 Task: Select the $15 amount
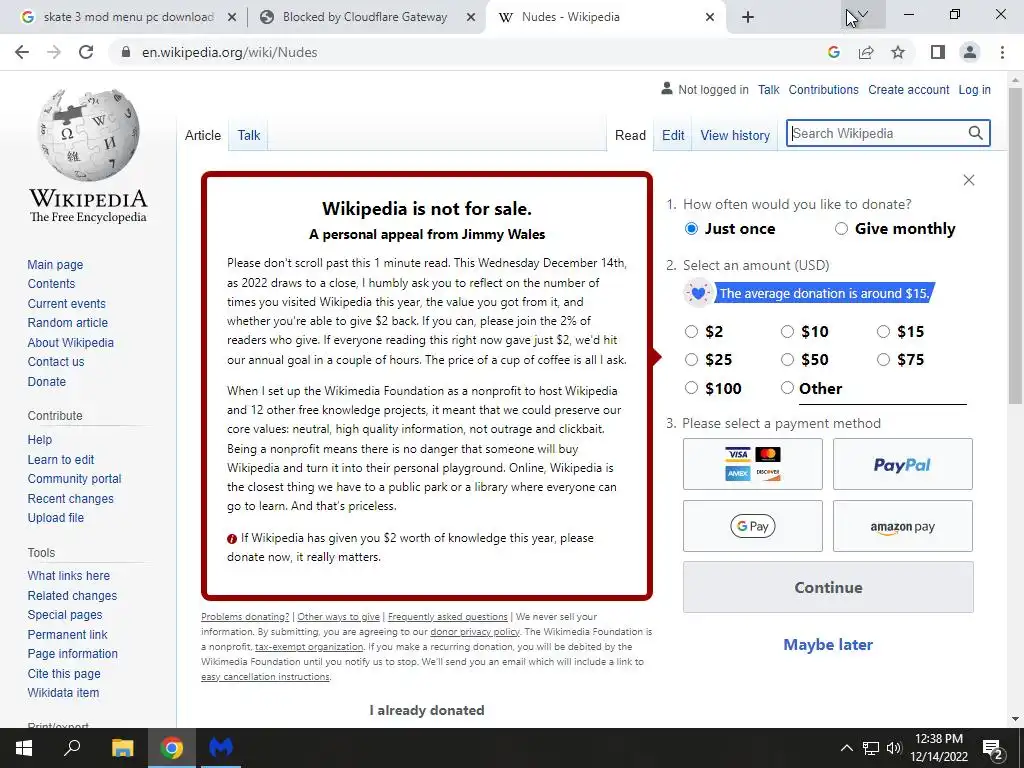[883, 332]
